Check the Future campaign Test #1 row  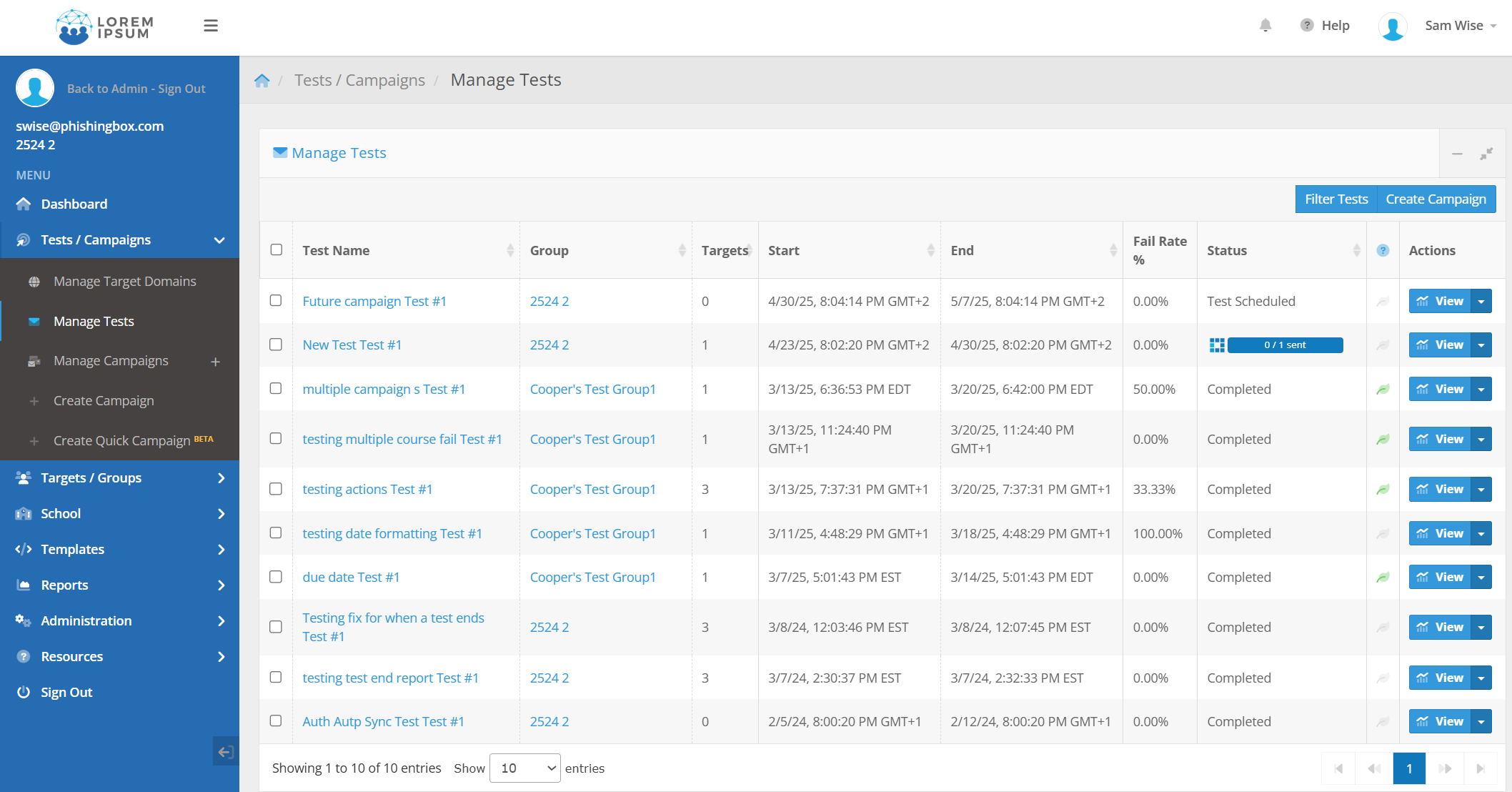click(276, 300)
